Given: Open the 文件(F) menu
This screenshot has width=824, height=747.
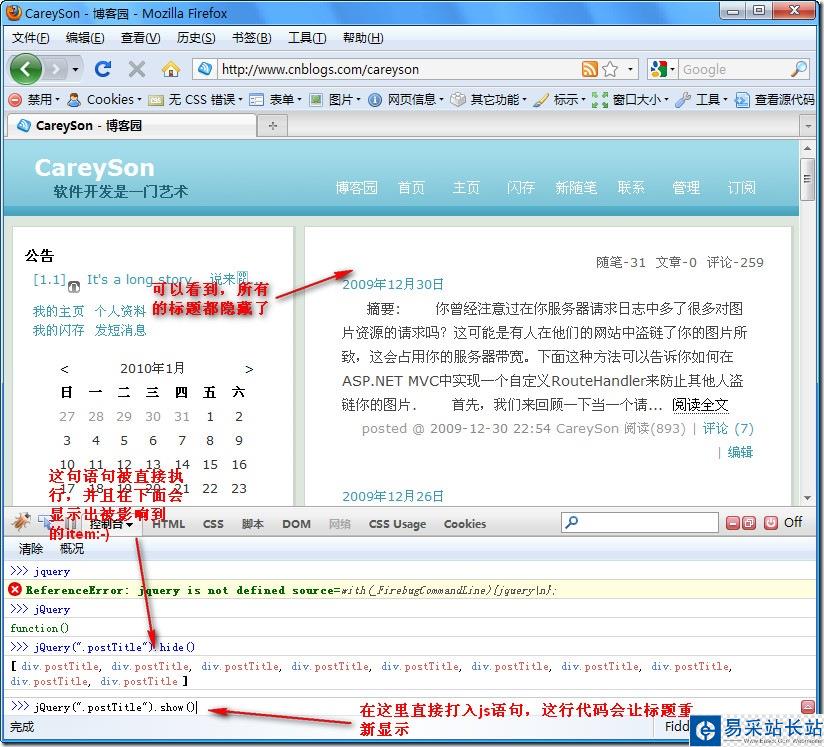Looking at the screenshot, I should coord(30,38).
